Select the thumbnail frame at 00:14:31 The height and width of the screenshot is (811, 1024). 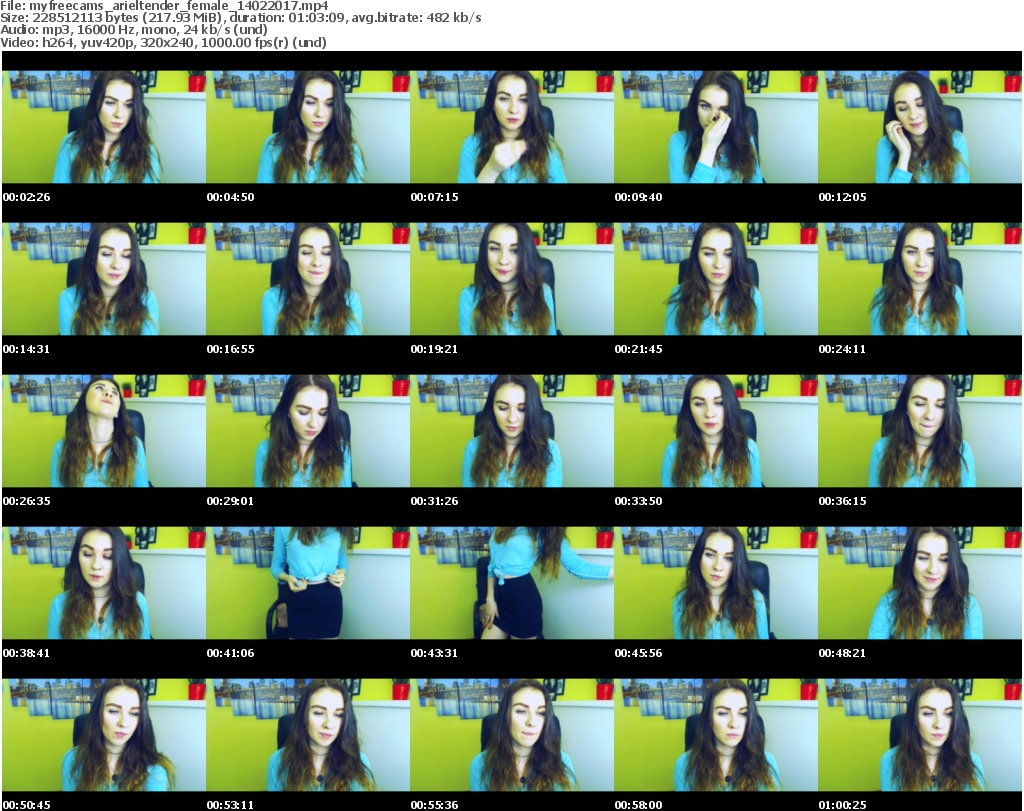104,279
